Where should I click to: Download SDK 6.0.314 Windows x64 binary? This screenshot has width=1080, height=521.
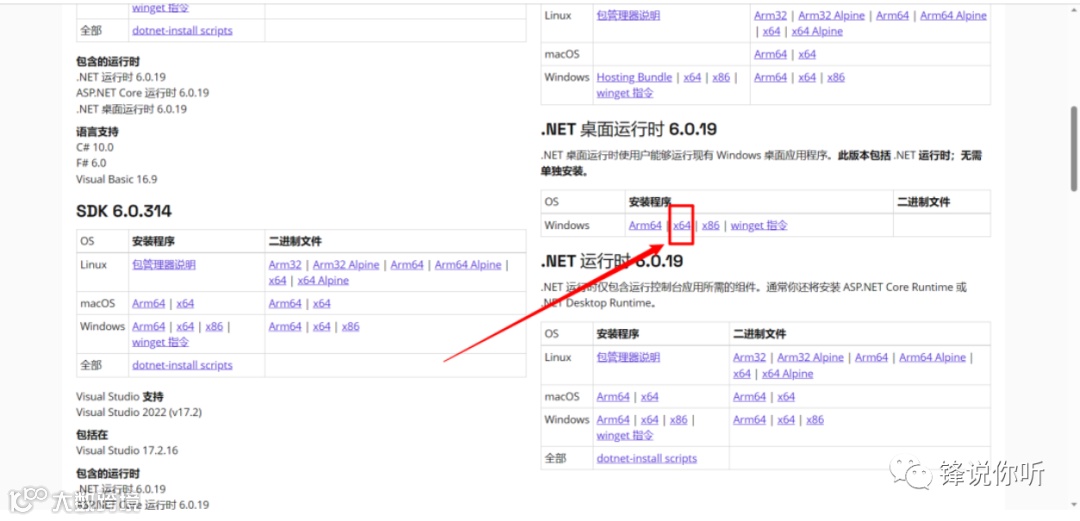[x=322, y=326]
